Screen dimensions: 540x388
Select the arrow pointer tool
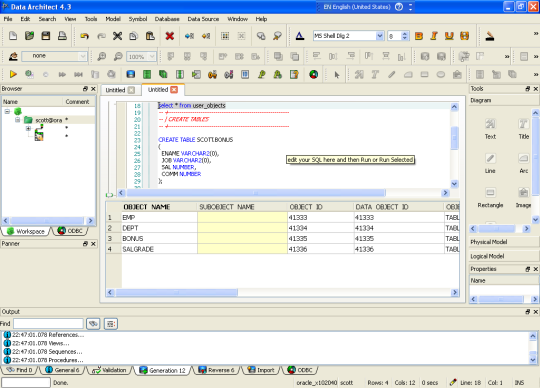336,74
